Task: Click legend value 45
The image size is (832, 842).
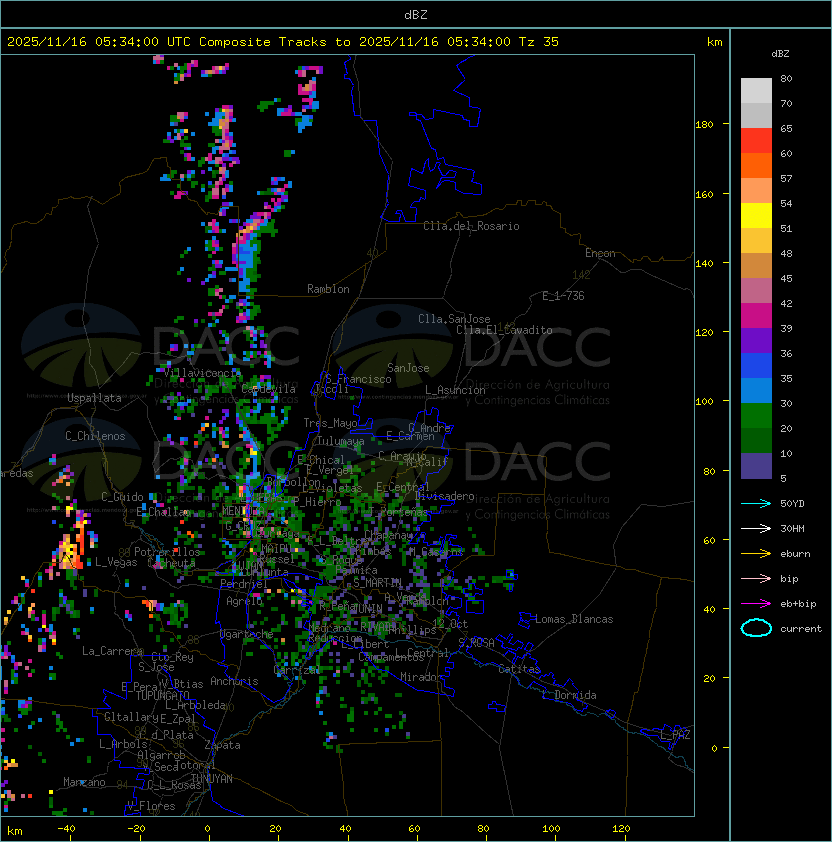Action: click(786, 278)
